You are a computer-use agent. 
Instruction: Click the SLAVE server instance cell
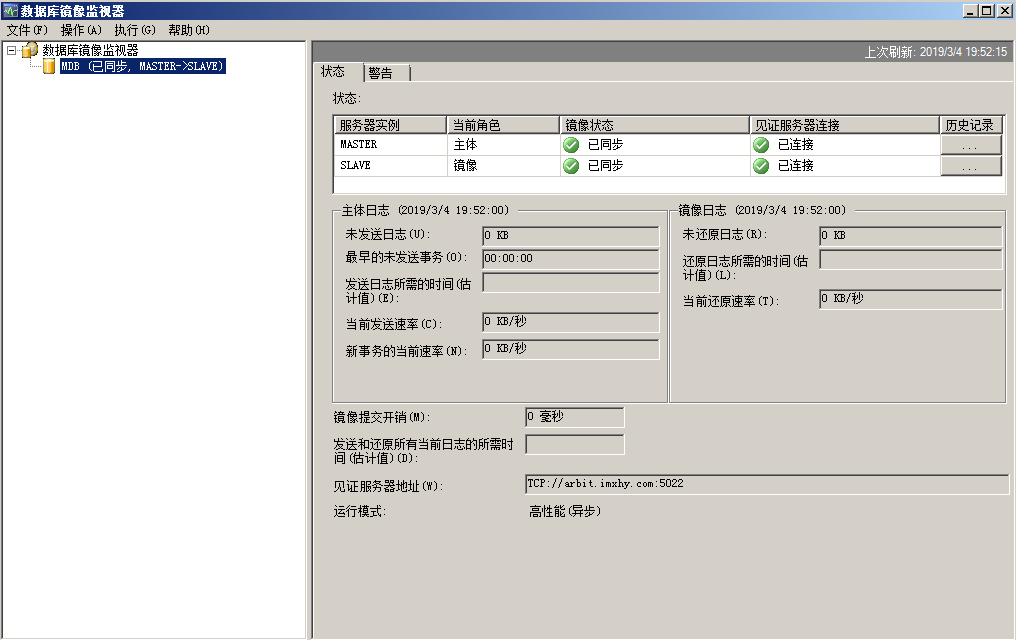(x=390, y=166)
